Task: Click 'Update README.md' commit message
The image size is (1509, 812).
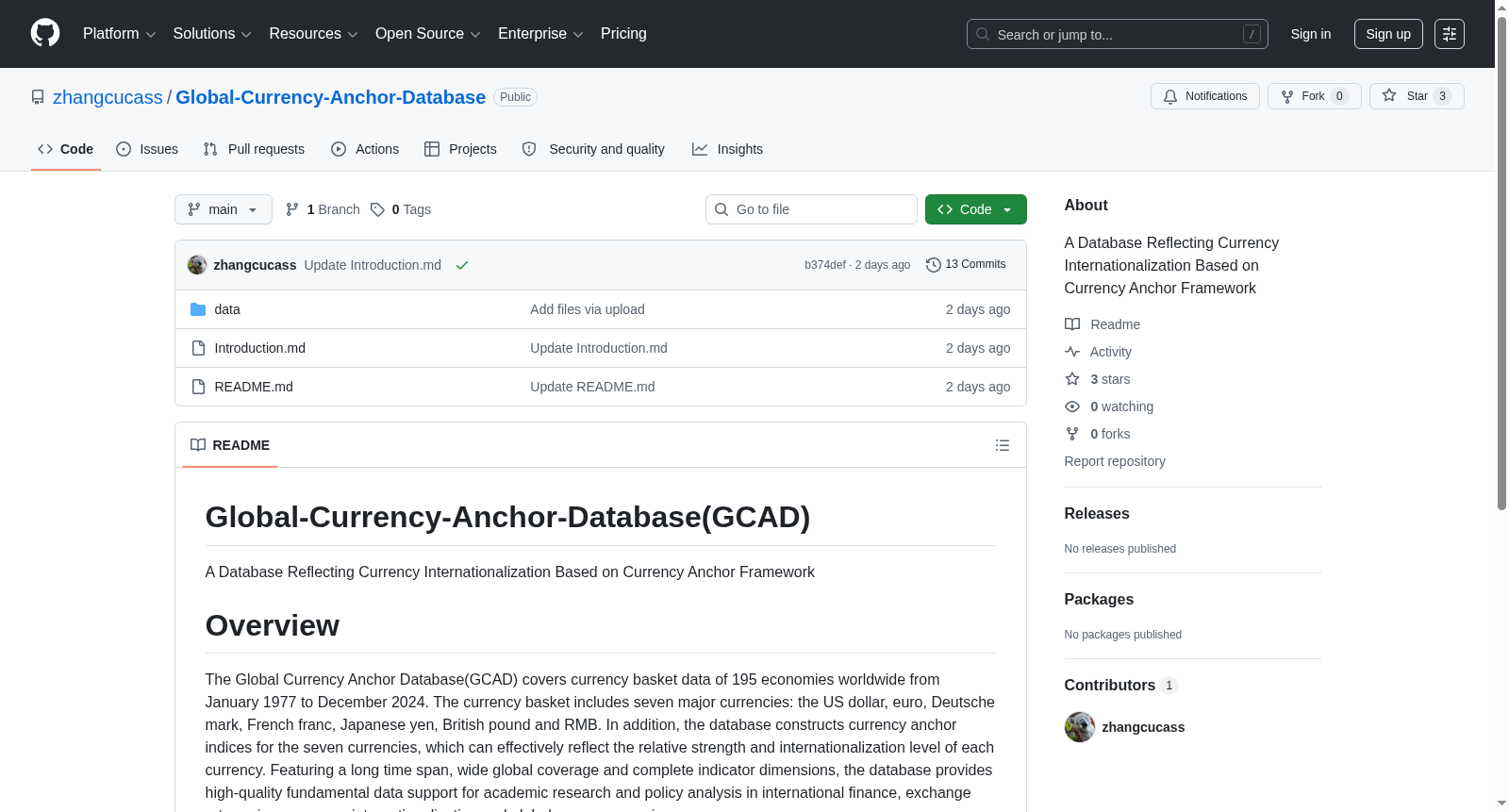Action: click(x=592, y=387)
